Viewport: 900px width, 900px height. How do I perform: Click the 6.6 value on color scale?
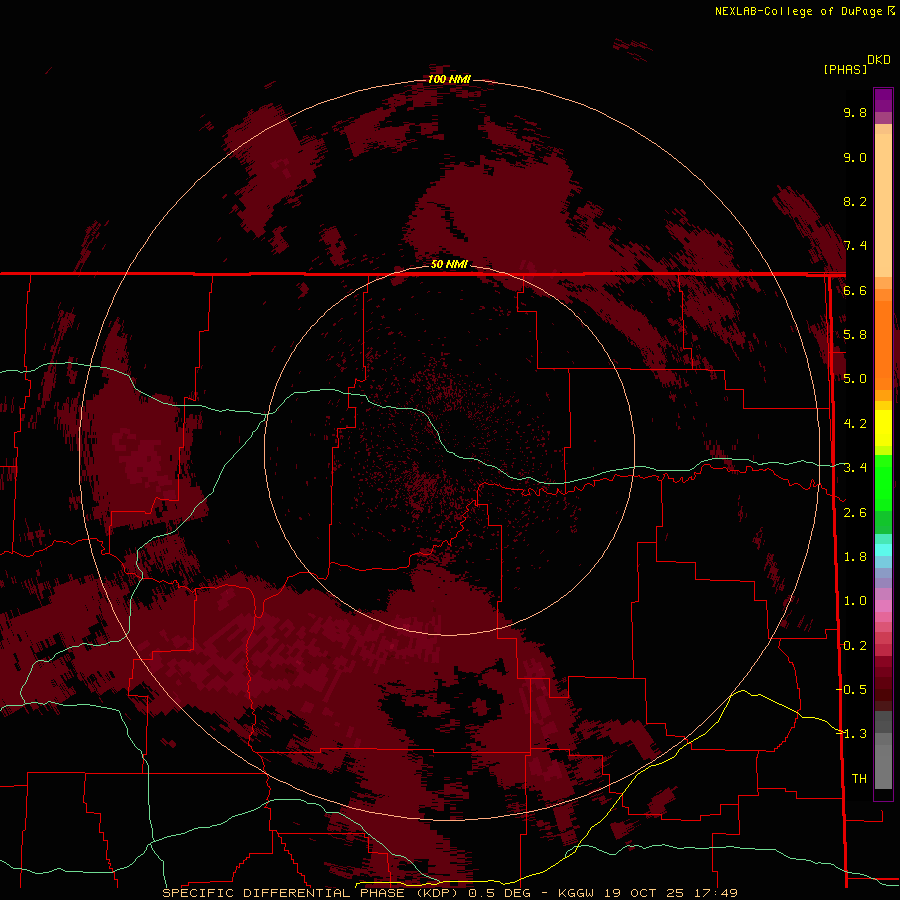(x=855, y=290)
